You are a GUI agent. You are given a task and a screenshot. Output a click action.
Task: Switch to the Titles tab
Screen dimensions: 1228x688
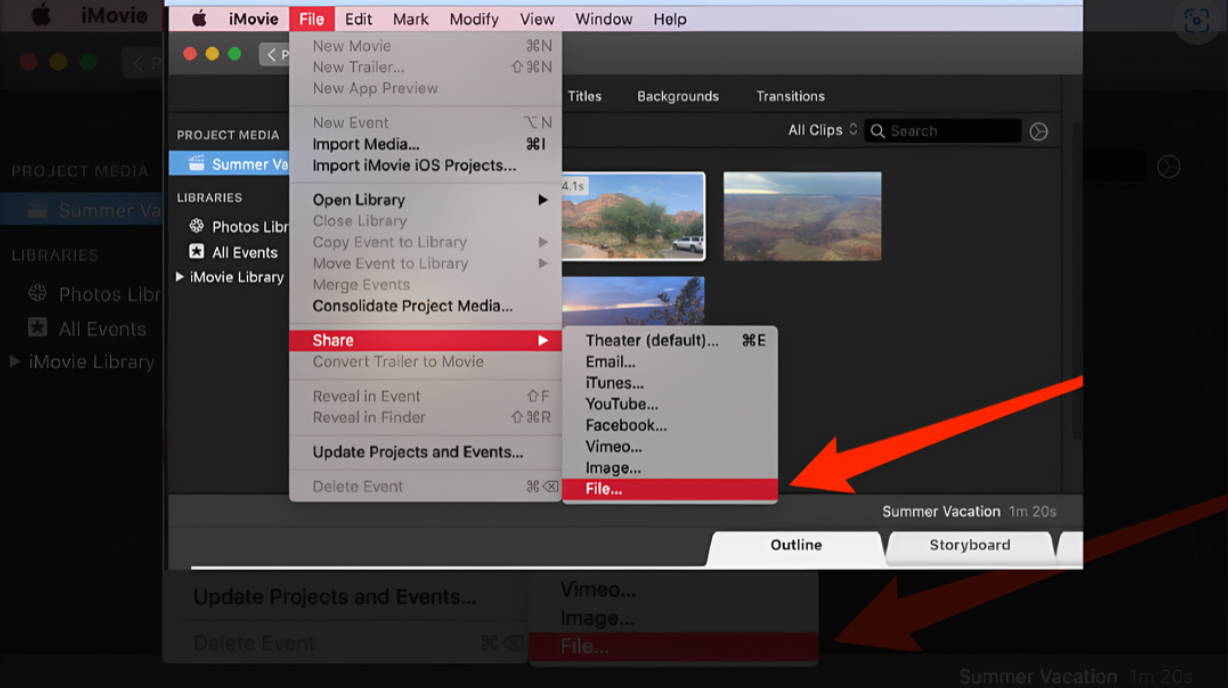click(584, 96)
